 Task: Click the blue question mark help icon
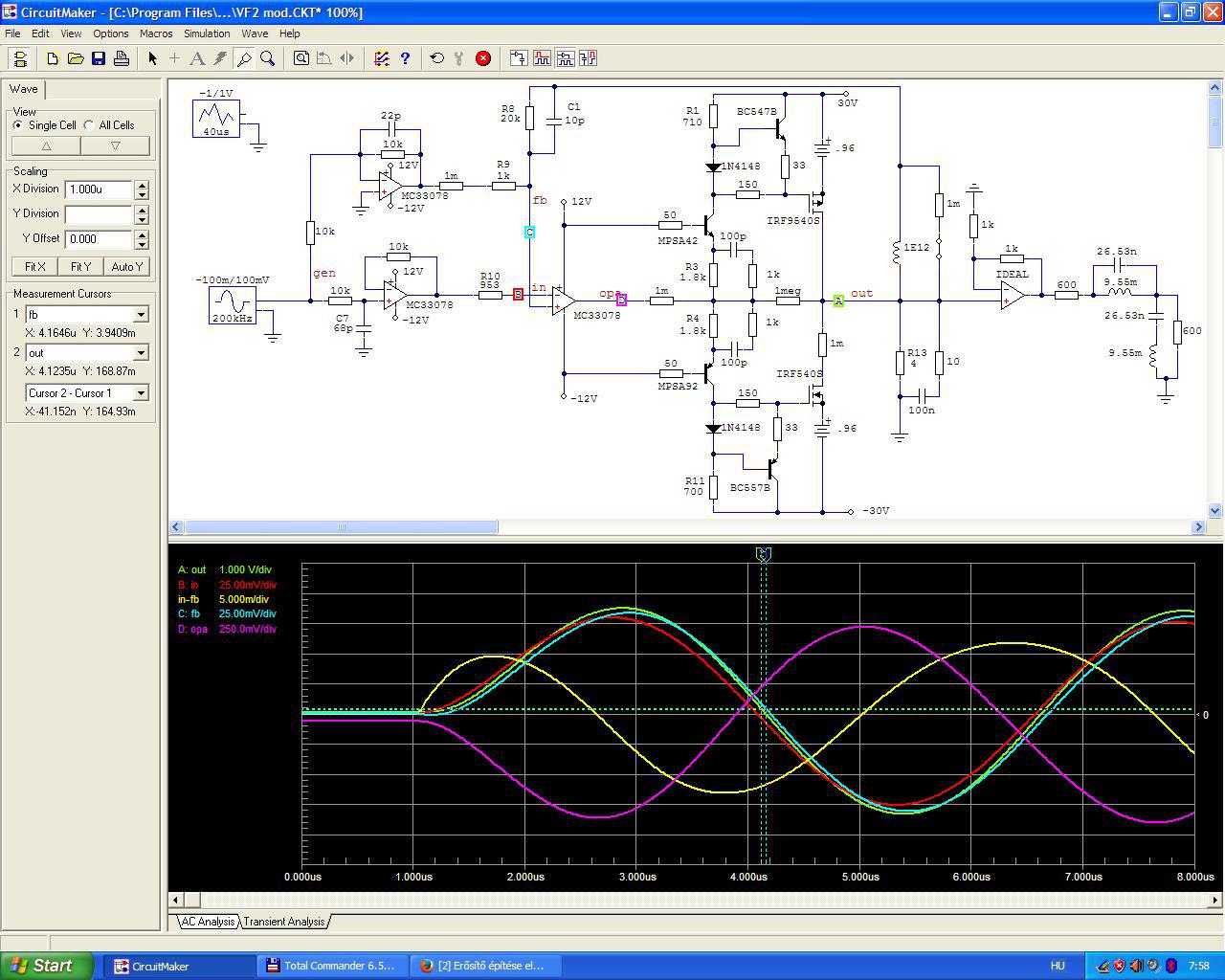tap(405, 58)
